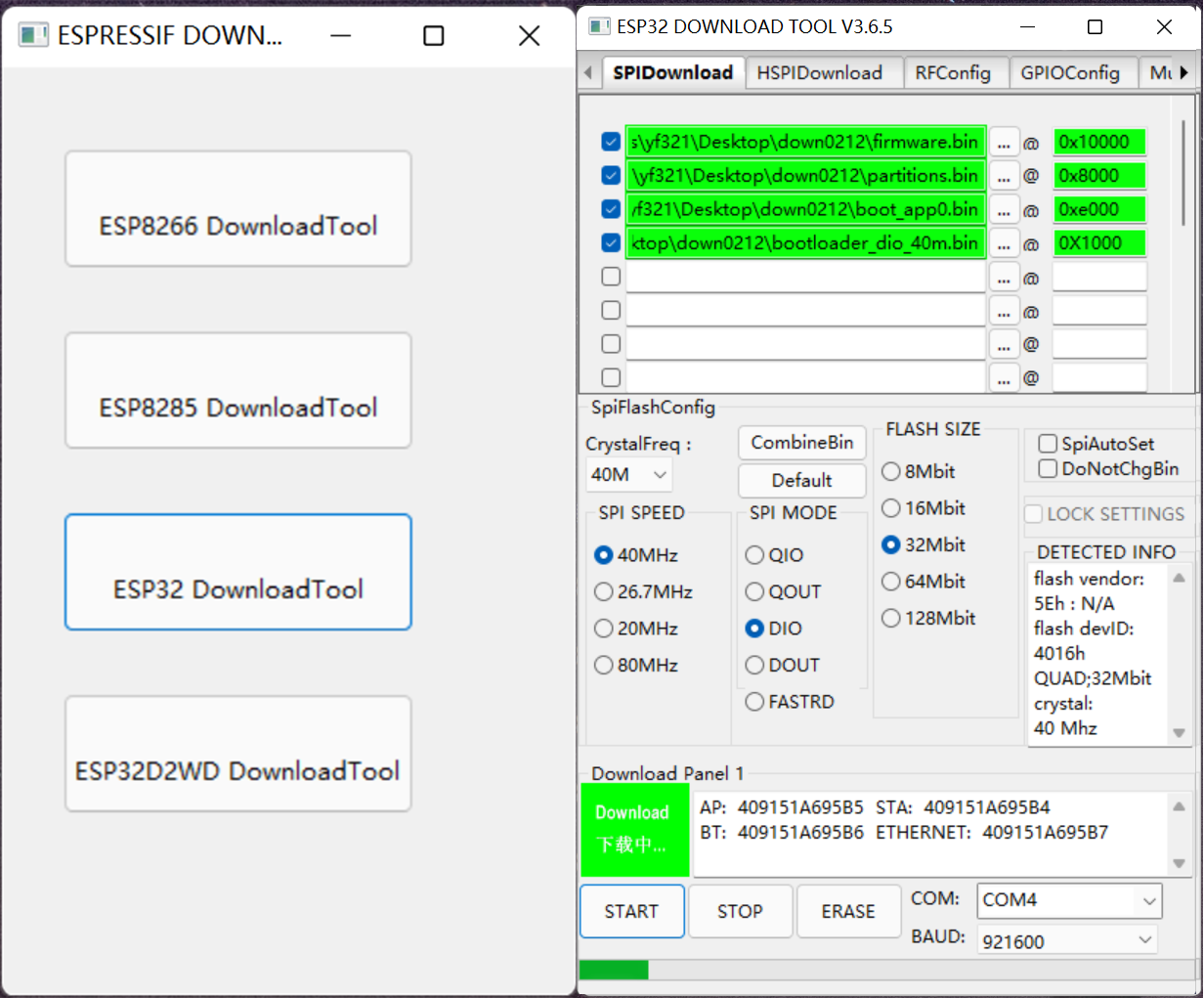The image size is (1204, 998).
Task: Open the COM port COM4 dropdown
Action: coord(1069,900)
